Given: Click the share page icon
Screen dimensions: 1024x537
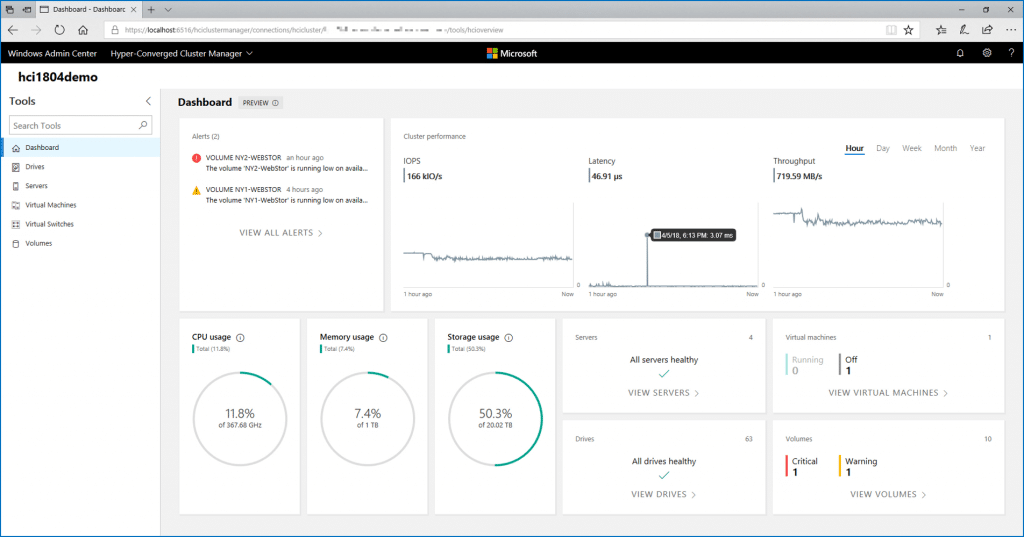Looking at the screenshot, I should 987,30.
